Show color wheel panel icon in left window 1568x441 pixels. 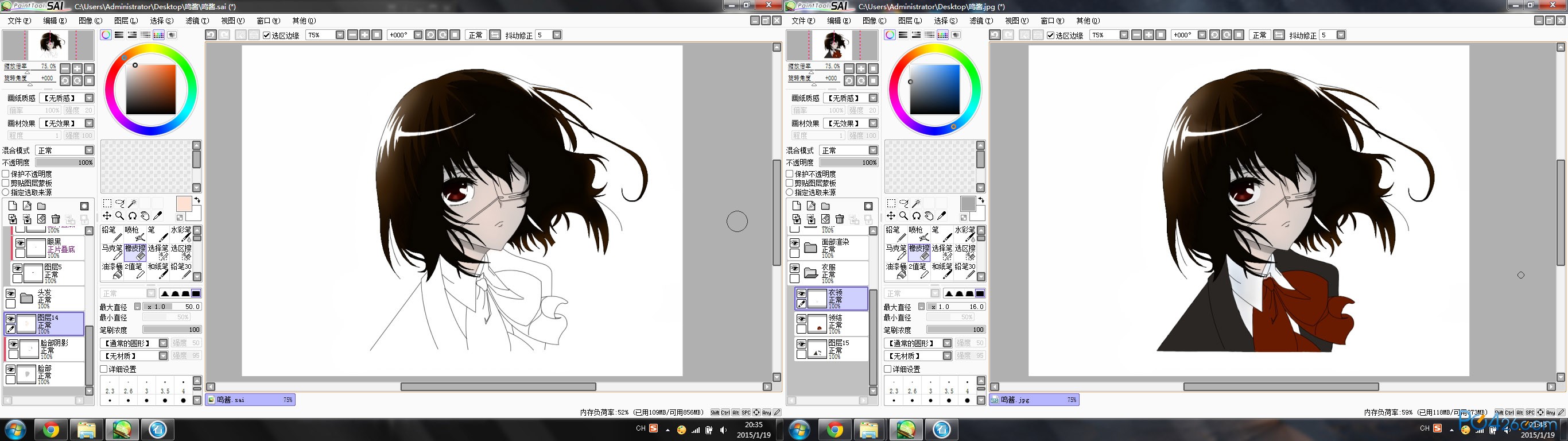point(106,34)
